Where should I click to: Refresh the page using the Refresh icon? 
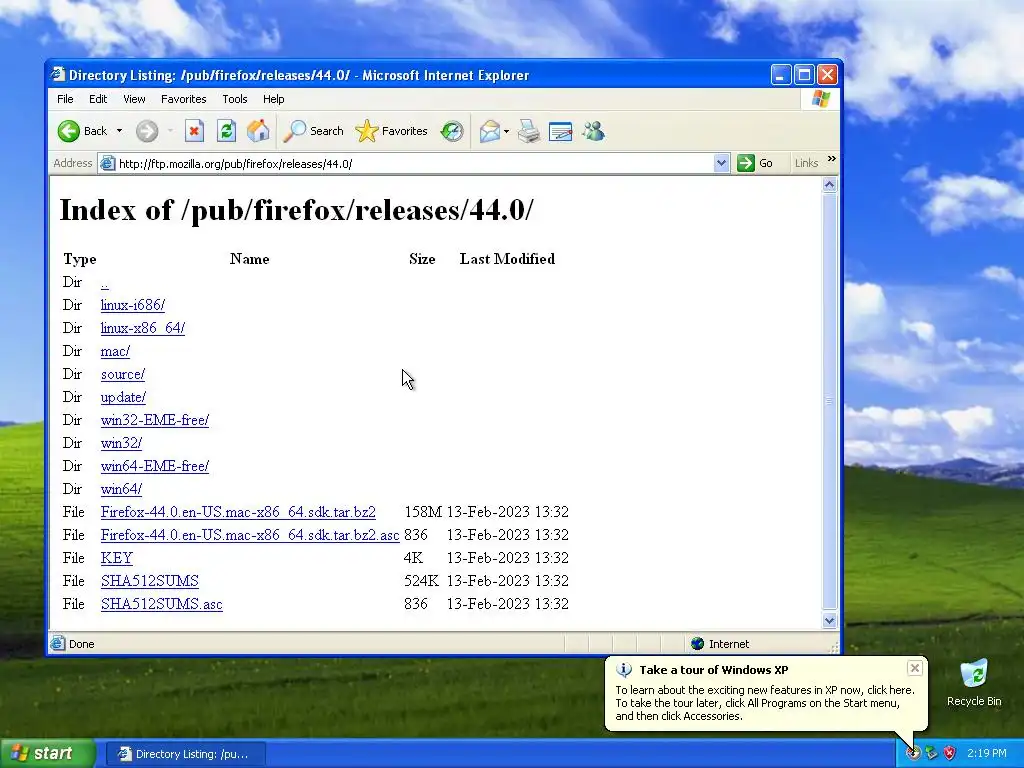pos(226,131)
